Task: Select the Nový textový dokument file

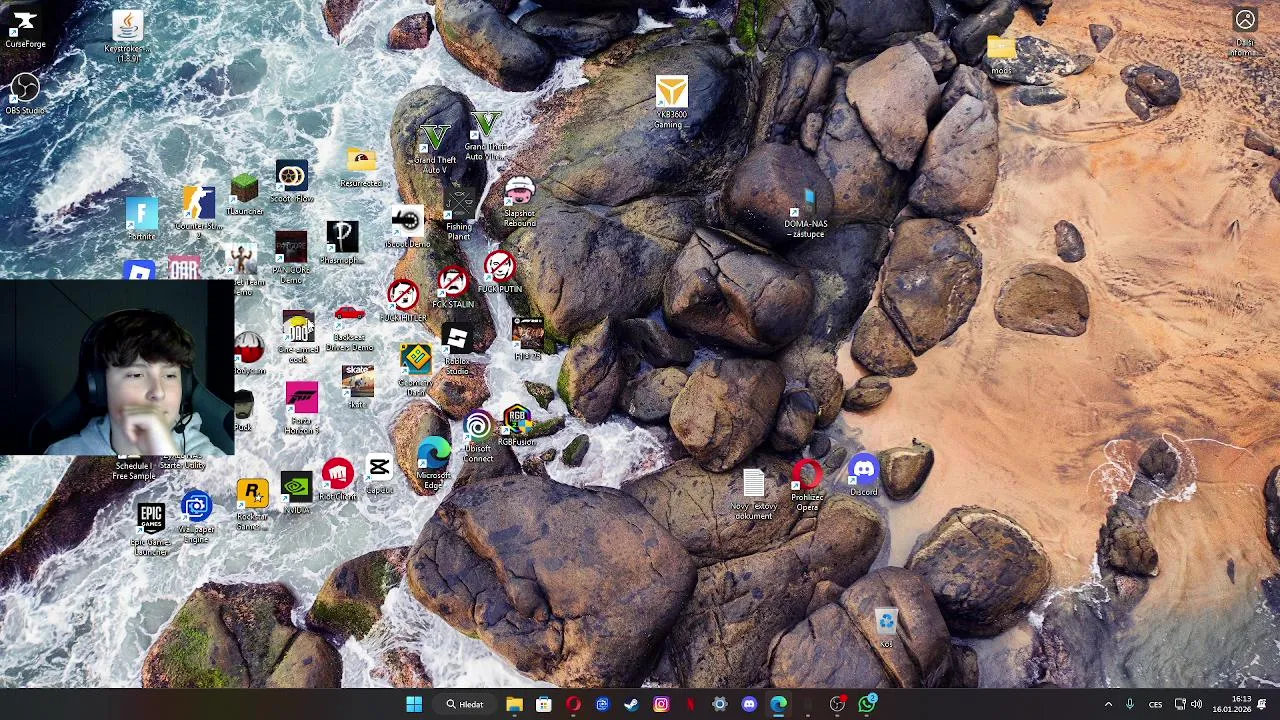Action: point(754,495)
